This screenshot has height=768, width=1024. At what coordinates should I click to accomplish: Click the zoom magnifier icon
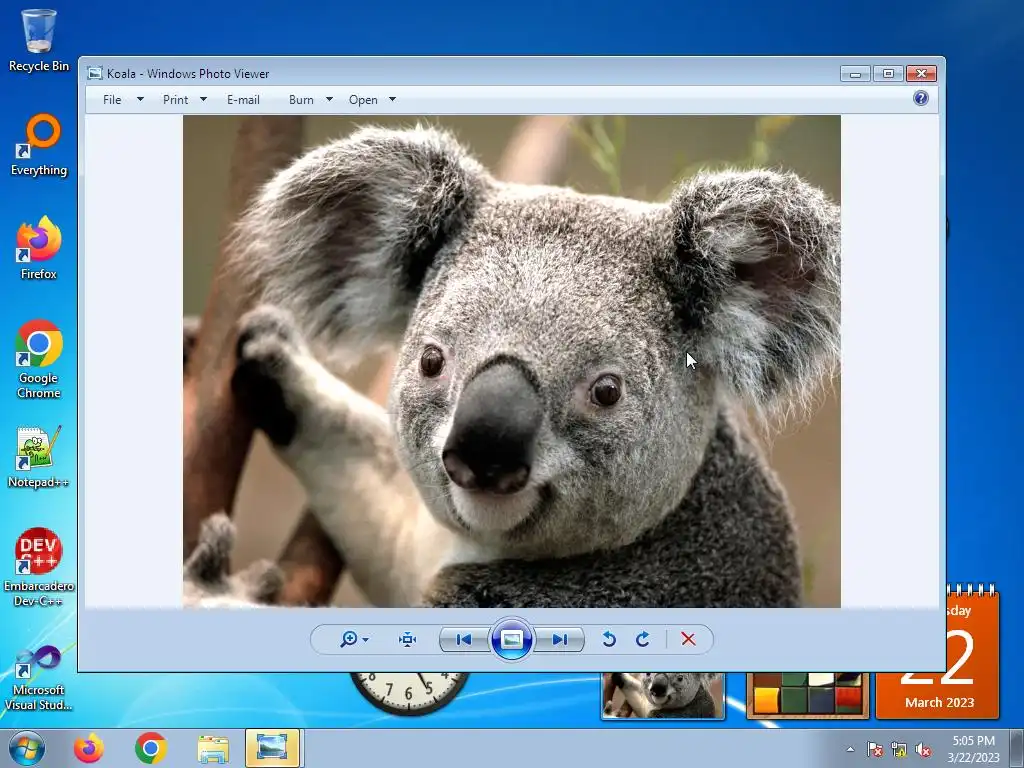click(x=349, y=640)
